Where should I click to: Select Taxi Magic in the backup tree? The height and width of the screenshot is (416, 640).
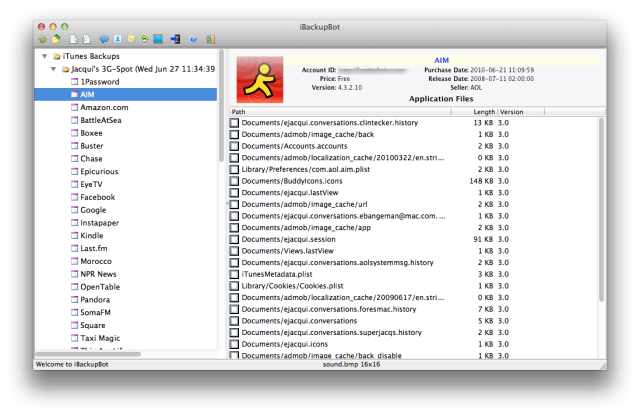point(100,338)
